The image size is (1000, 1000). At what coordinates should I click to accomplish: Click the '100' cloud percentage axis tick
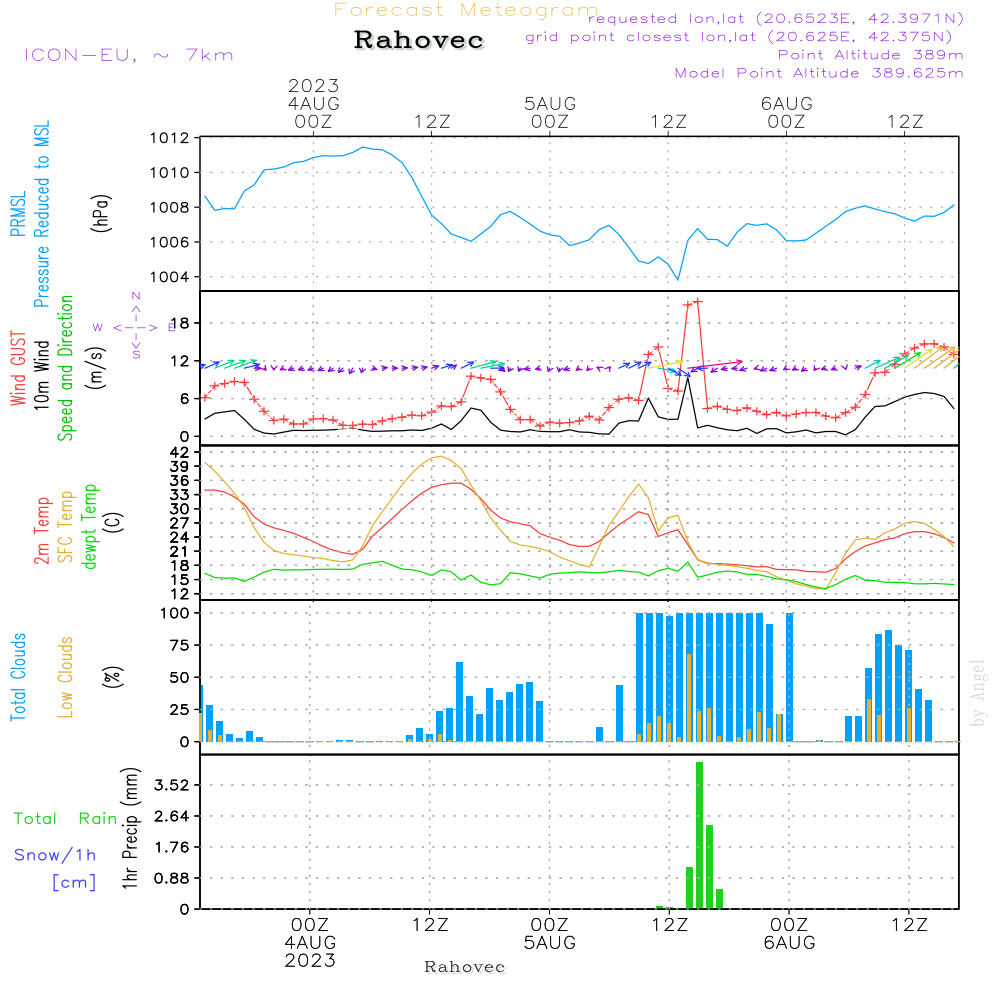[175, 613]
